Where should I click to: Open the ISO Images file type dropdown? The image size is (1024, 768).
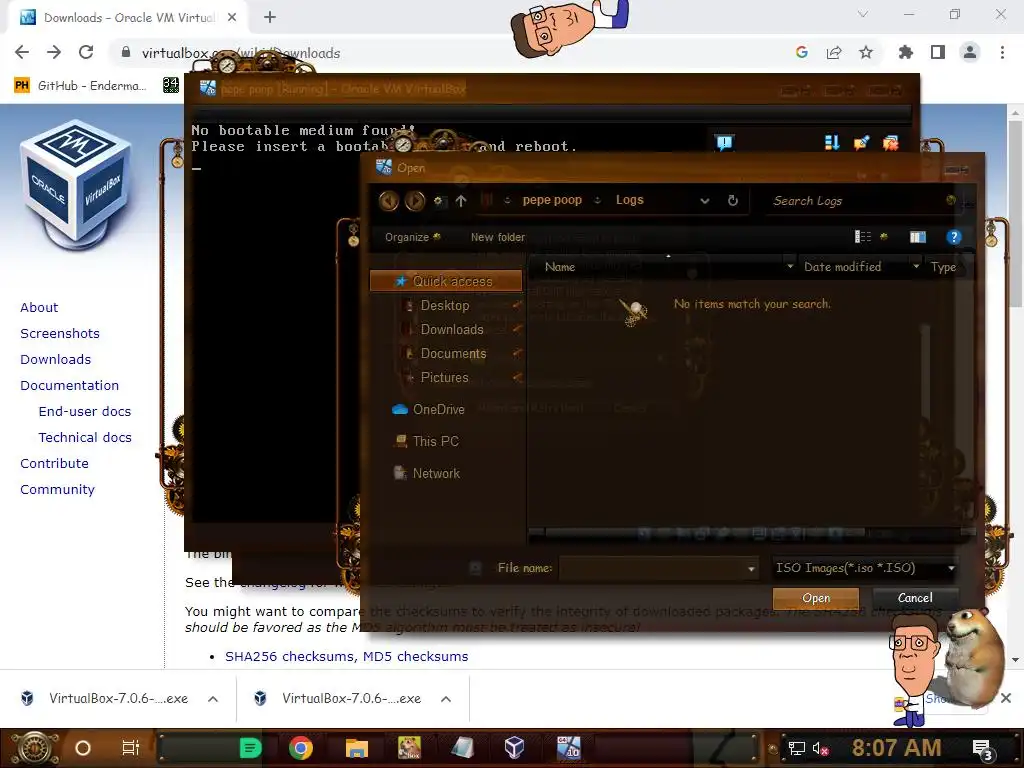(865, 568)
